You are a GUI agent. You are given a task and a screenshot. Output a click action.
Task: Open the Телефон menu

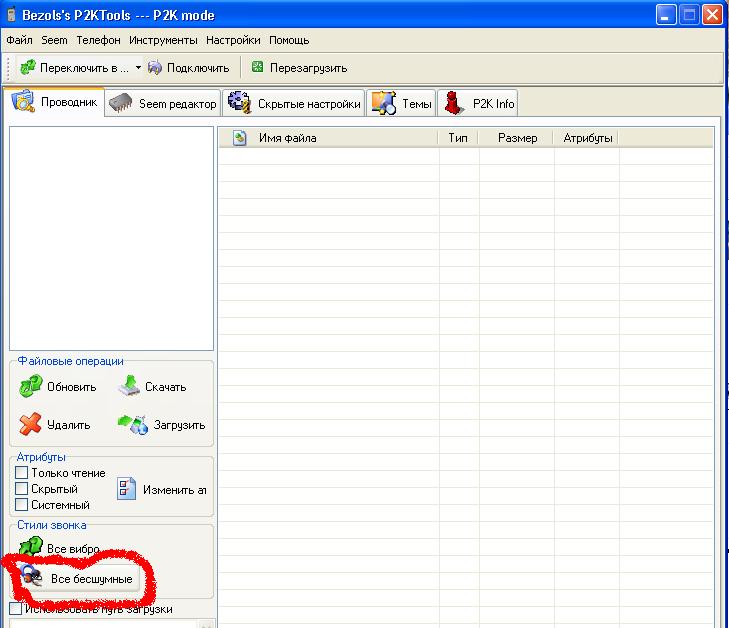(98, 40)
